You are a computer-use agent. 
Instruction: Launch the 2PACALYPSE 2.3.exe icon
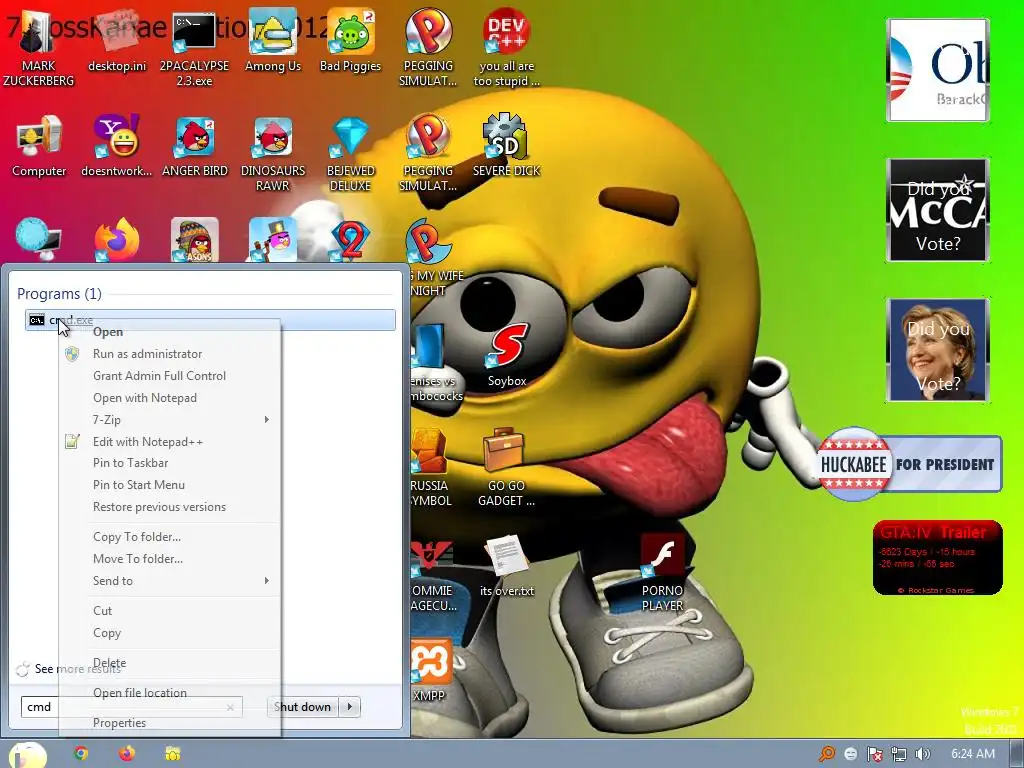194,48
